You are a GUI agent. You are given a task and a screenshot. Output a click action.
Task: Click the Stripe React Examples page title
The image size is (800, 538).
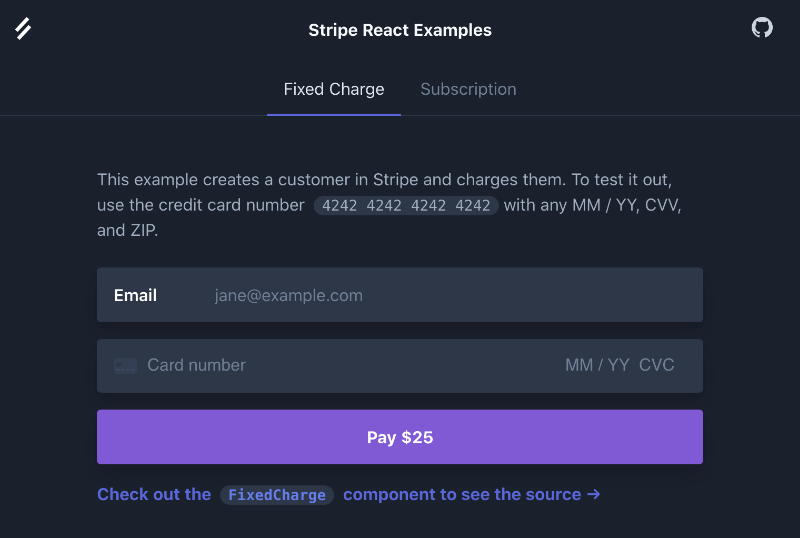click(400, 30)
